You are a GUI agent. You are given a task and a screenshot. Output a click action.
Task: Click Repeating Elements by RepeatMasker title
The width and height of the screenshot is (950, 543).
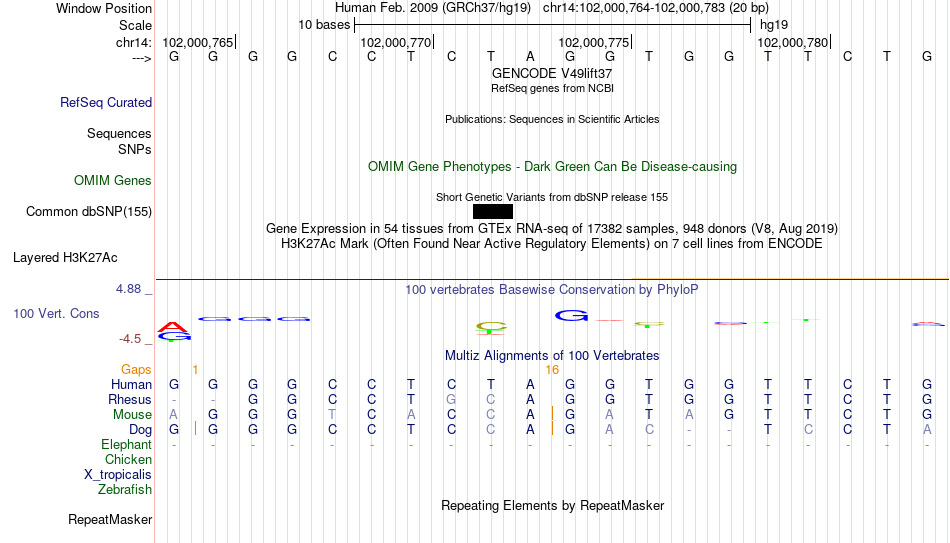[x=552, y=505]
